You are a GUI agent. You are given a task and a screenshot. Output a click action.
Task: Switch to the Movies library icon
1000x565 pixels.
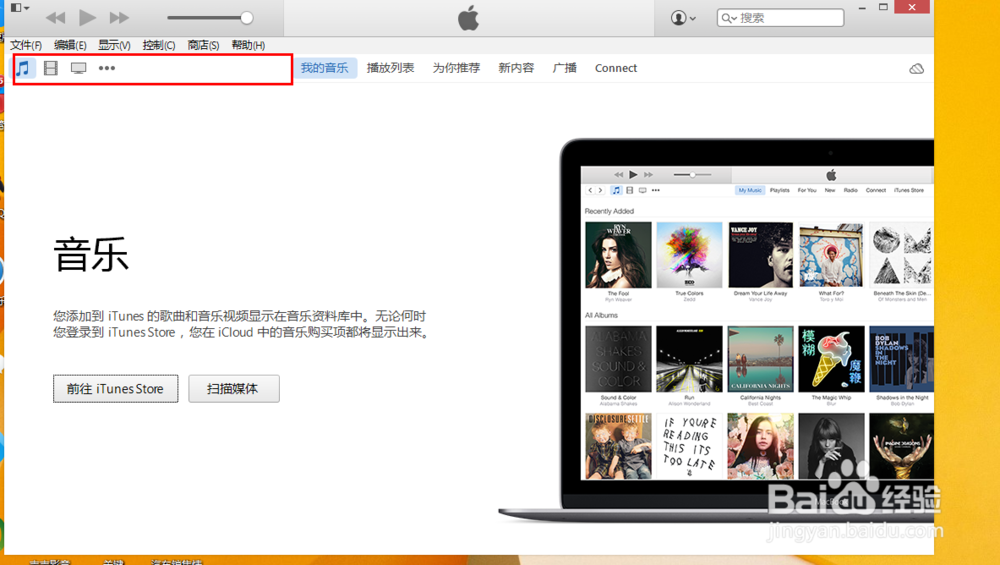[x=50, y=68]
